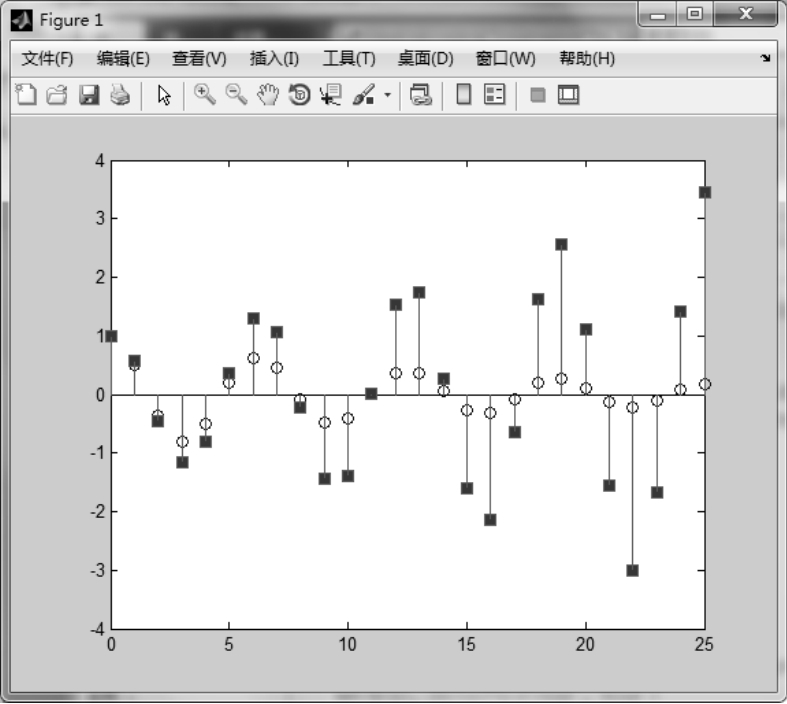Click the Link Plot toolbar icon

pos(422,95)
